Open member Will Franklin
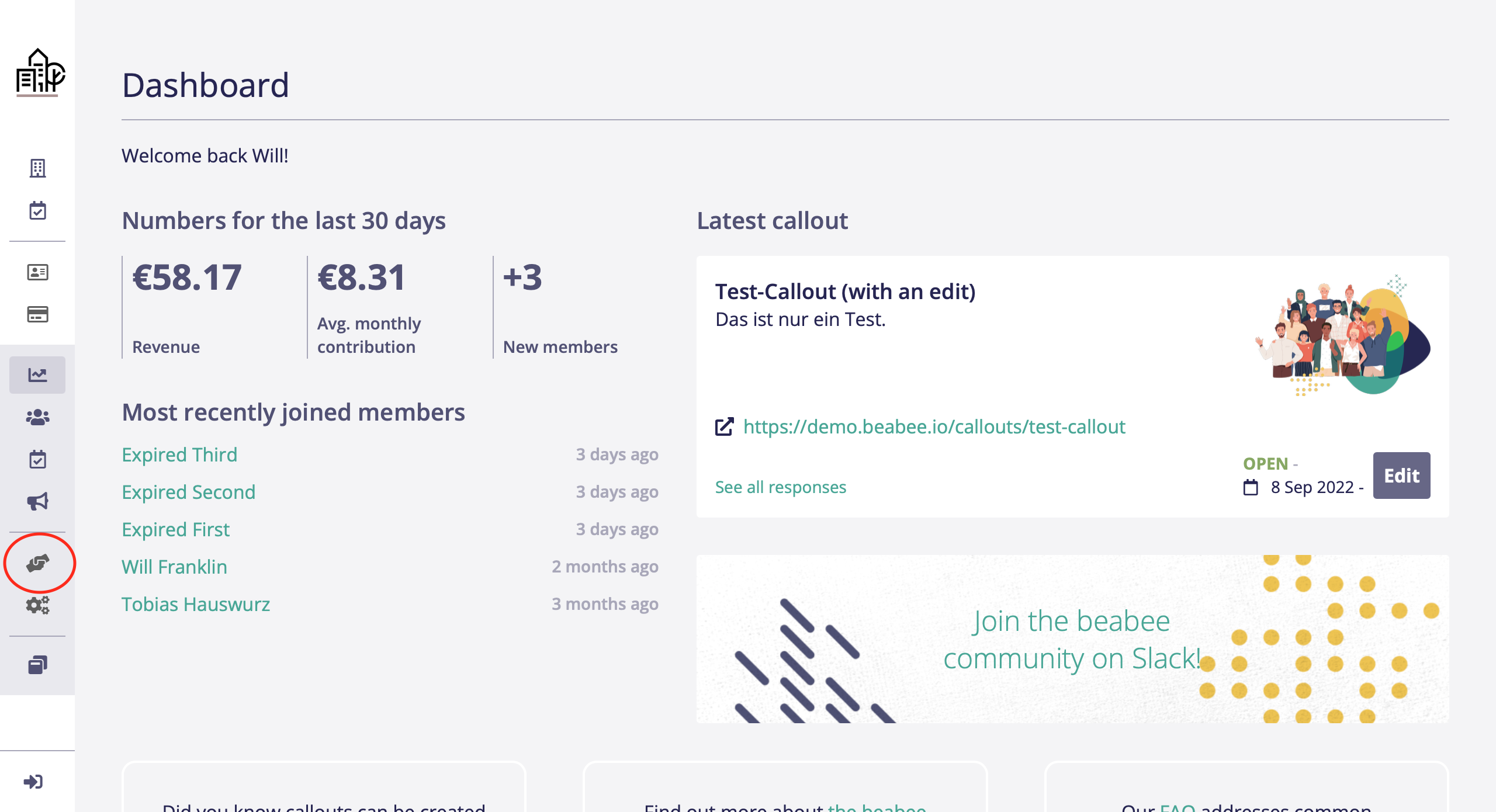 174,567
